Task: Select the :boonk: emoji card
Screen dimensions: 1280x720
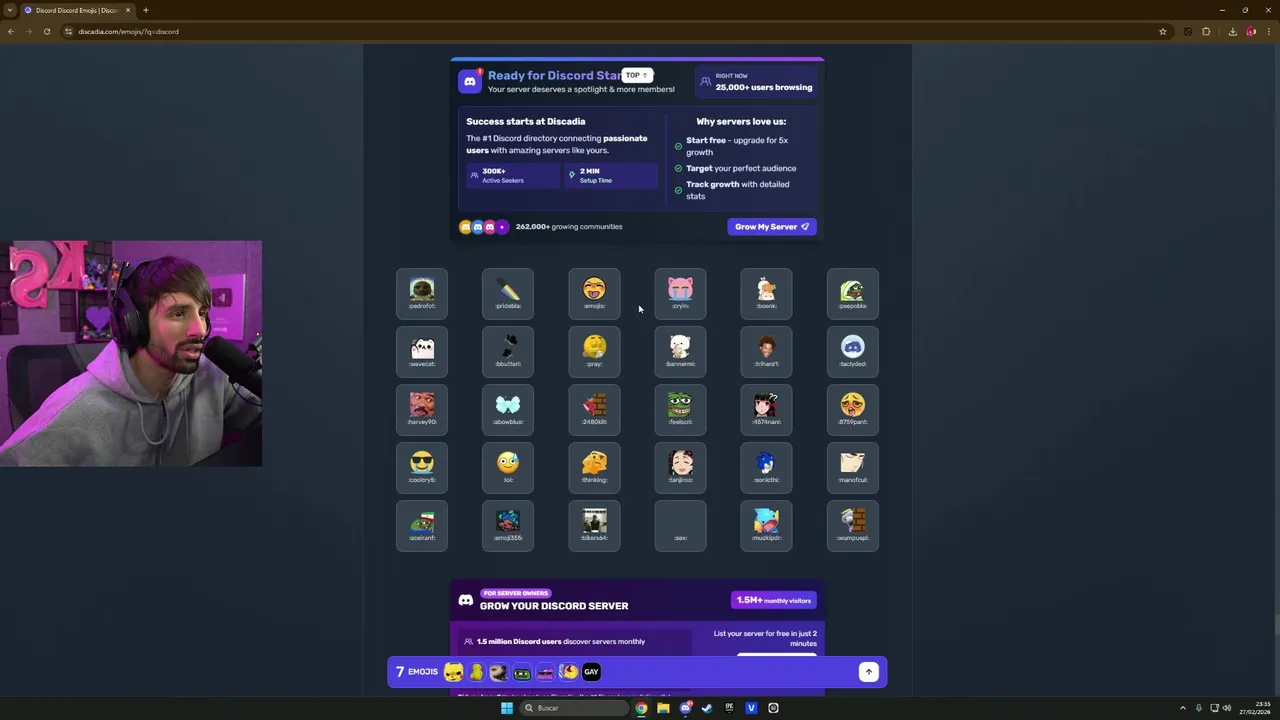Action: point(766,294)
